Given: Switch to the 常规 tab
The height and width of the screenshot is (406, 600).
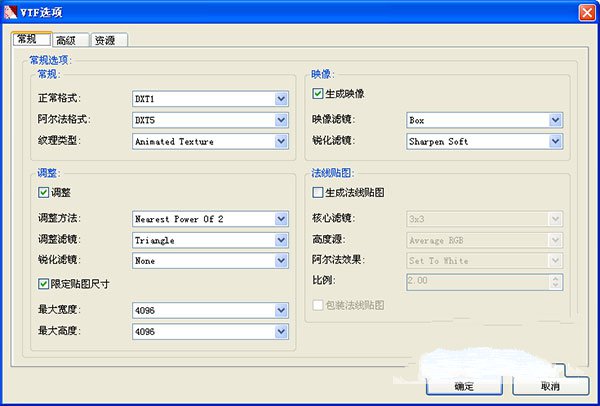Looking at the screenshot, I should [31, 39].
